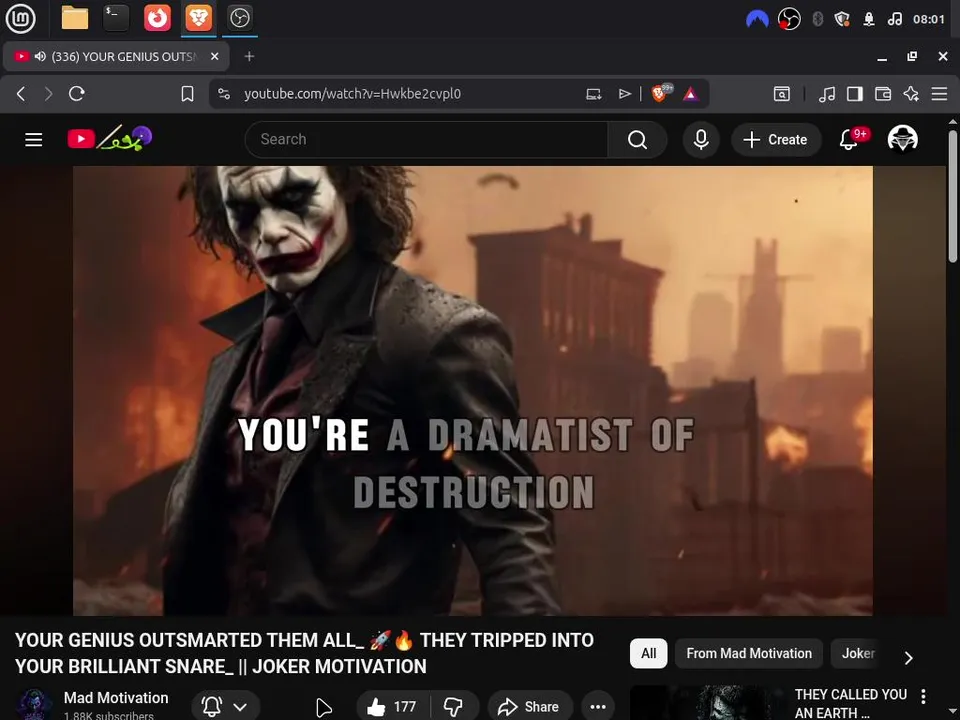Open the menu for THEY CALLED YOU video

[x=923, y=696]
